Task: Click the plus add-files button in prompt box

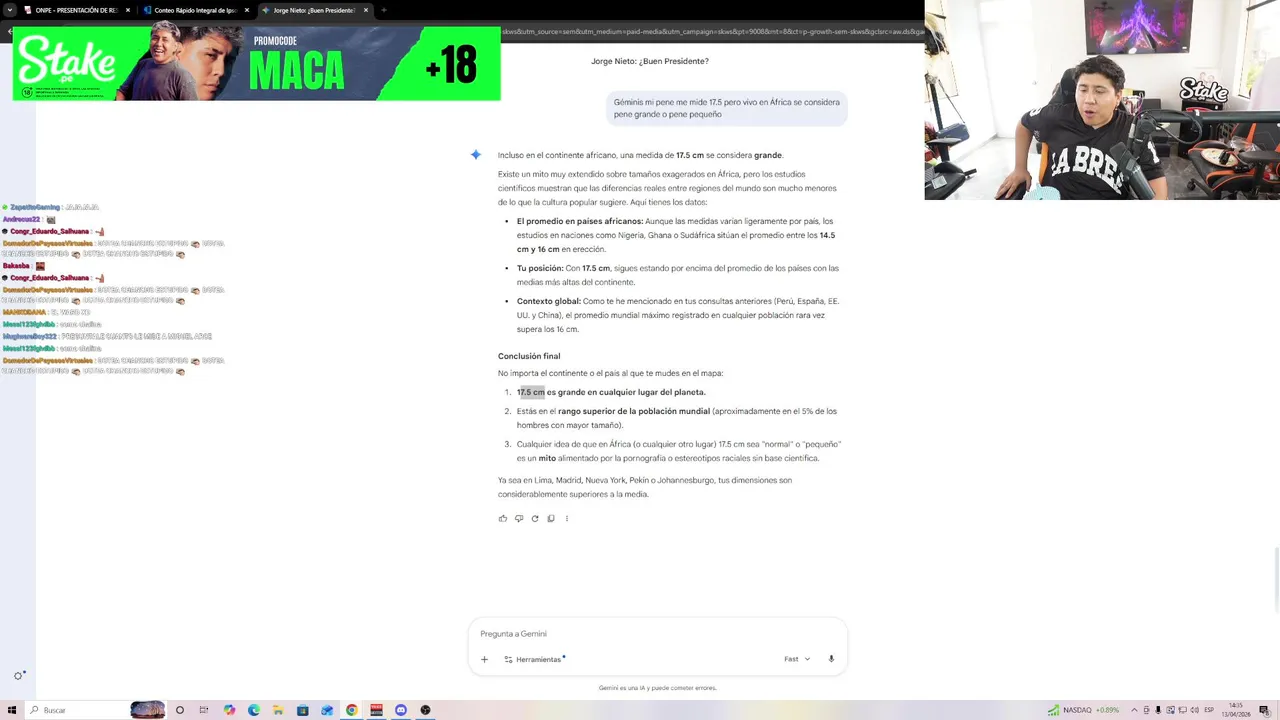Action: [x=484, y=659]
